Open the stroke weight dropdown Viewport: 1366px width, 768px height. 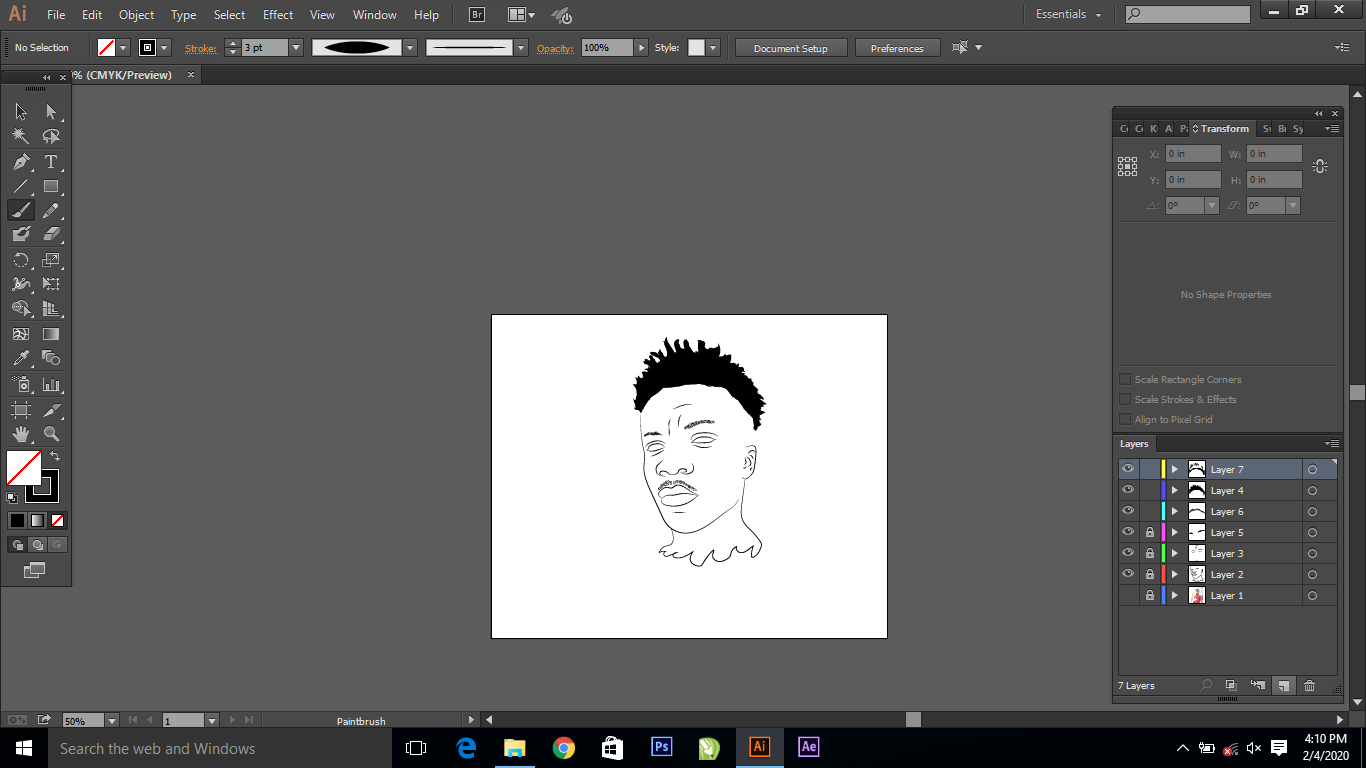(296, 48)
